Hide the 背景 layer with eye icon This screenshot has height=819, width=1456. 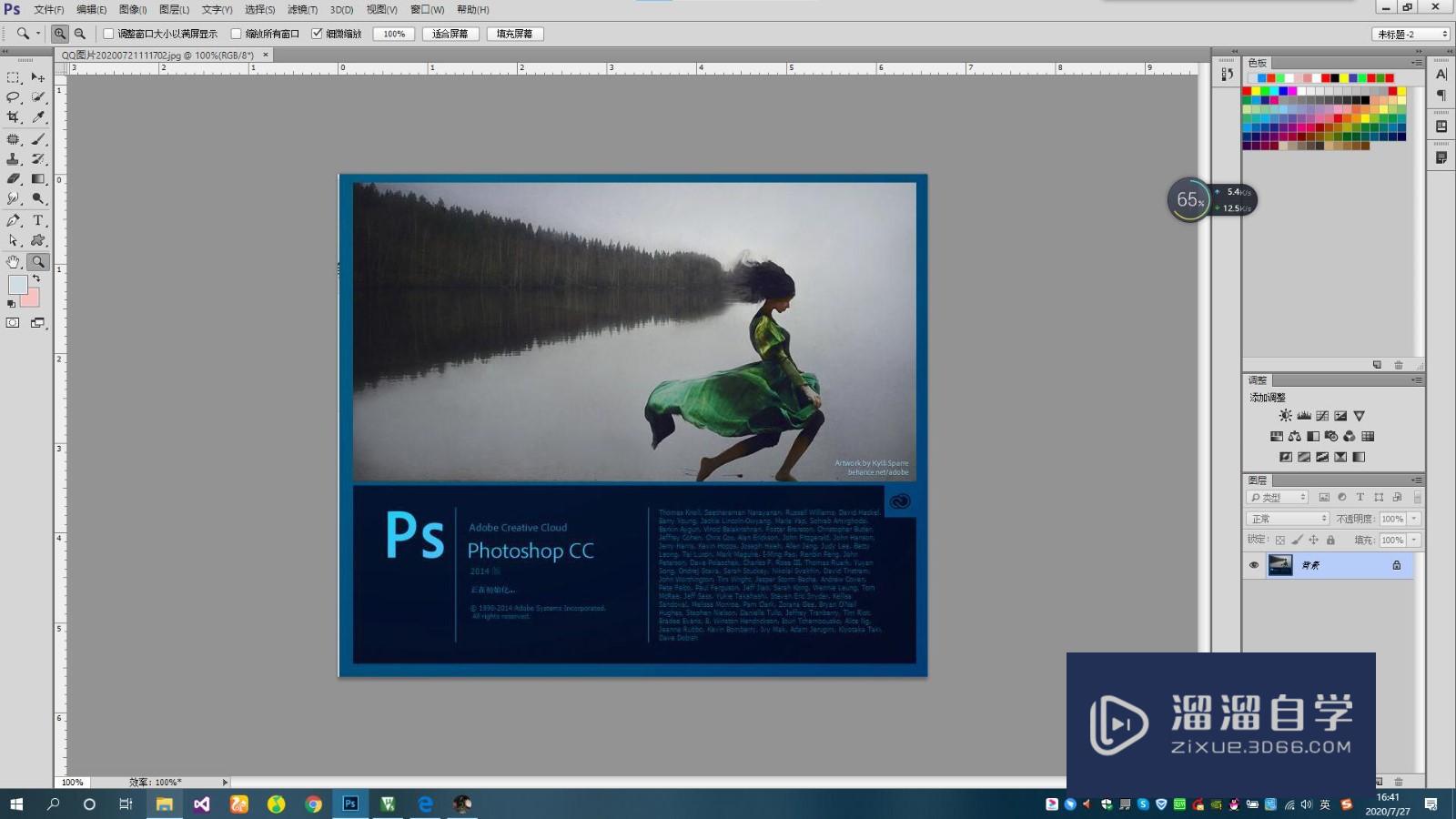pyautogui.click(x=1254, y=565)
